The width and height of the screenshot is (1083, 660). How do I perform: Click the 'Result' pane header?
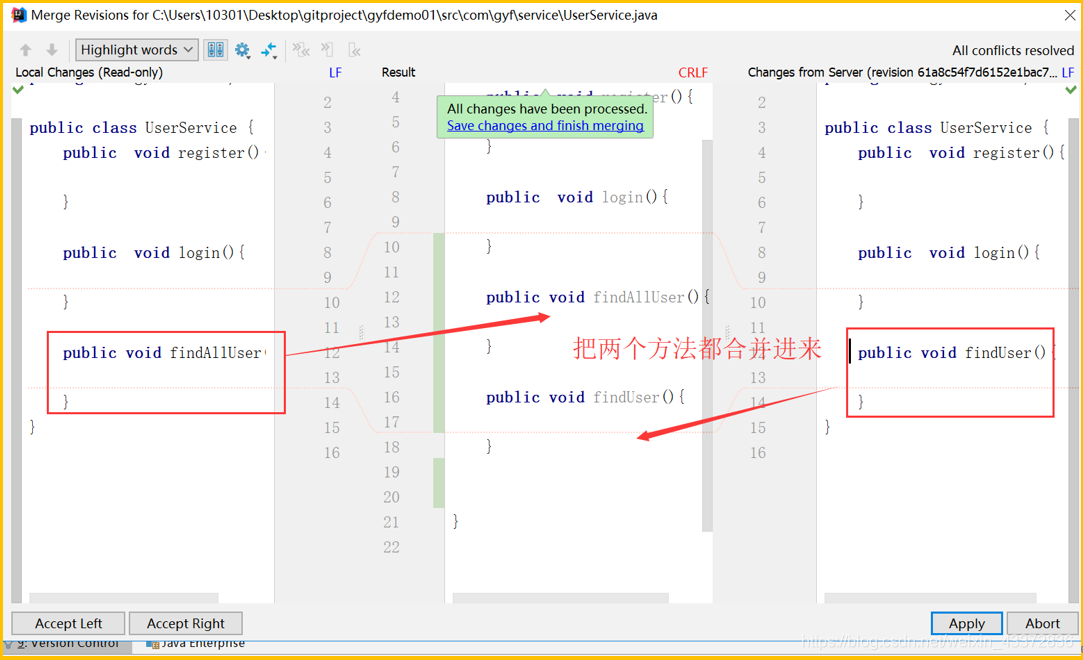click(399, 72)
